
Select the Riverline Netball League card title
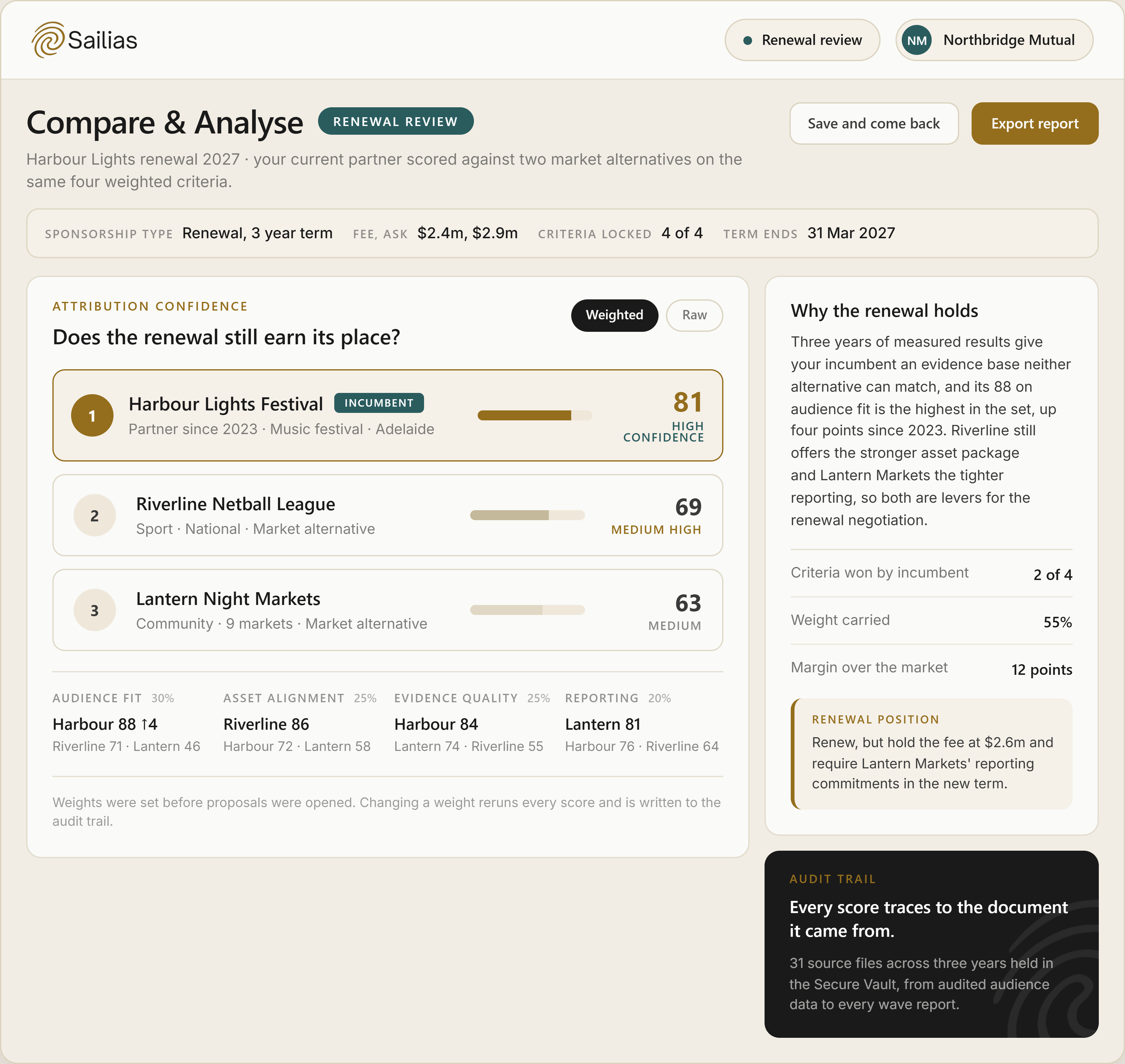point(235,504)
